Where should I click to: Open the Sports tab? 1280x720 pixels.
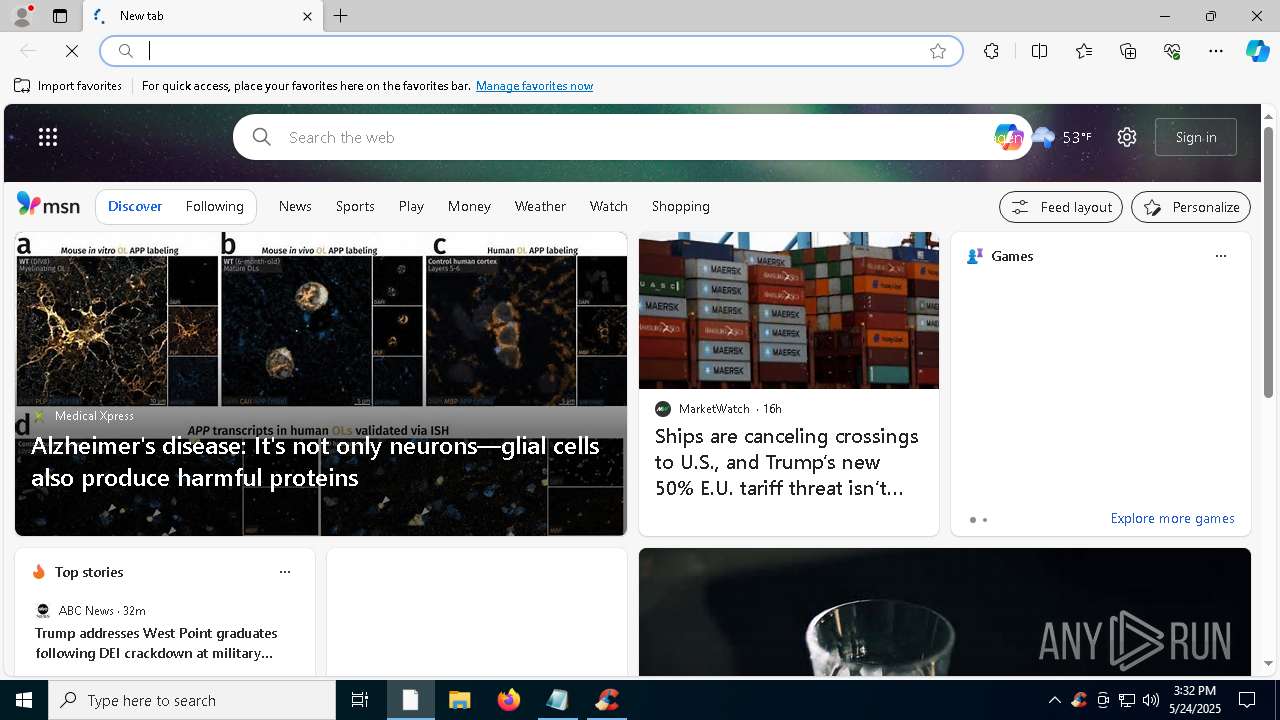tap(355, 206)
